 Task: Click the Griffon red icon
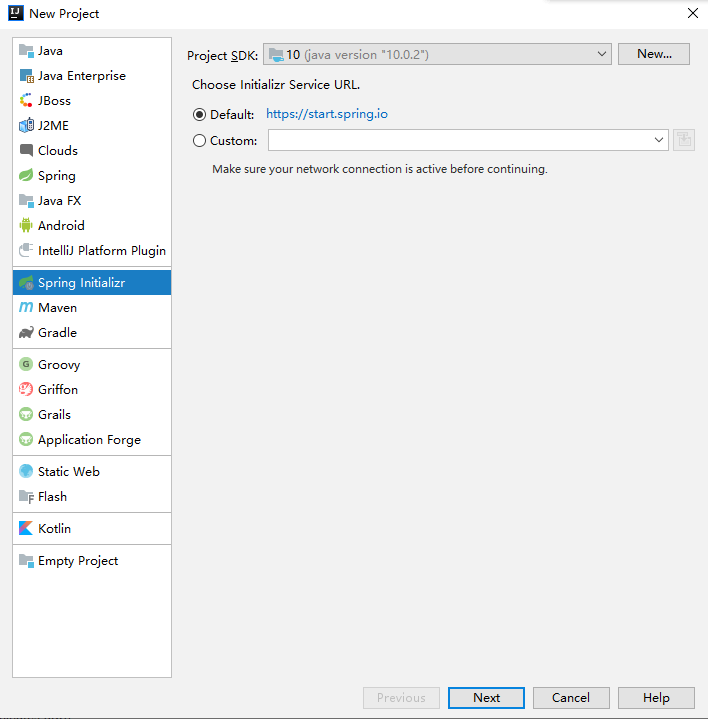[x=26, y=389]
